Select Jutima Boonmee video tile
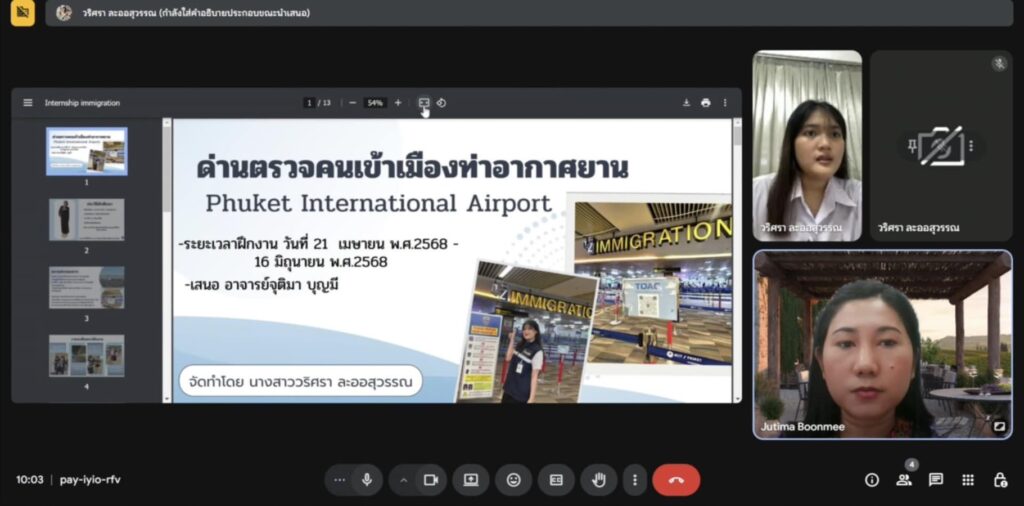 882,345
